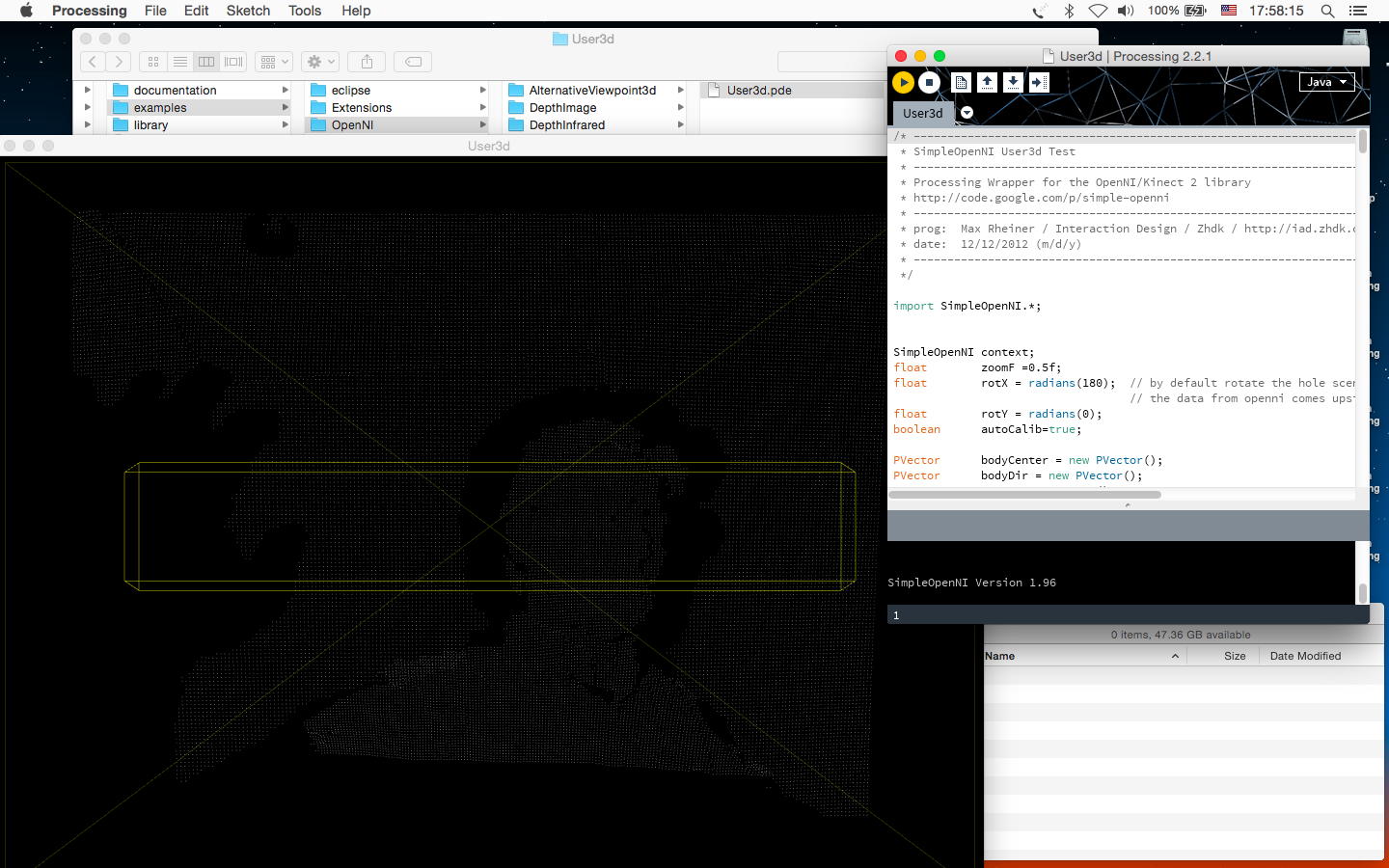Click the Processing console scrollbar
The width and height of the screenshot is (1389, 868).
pos(1362,593)
